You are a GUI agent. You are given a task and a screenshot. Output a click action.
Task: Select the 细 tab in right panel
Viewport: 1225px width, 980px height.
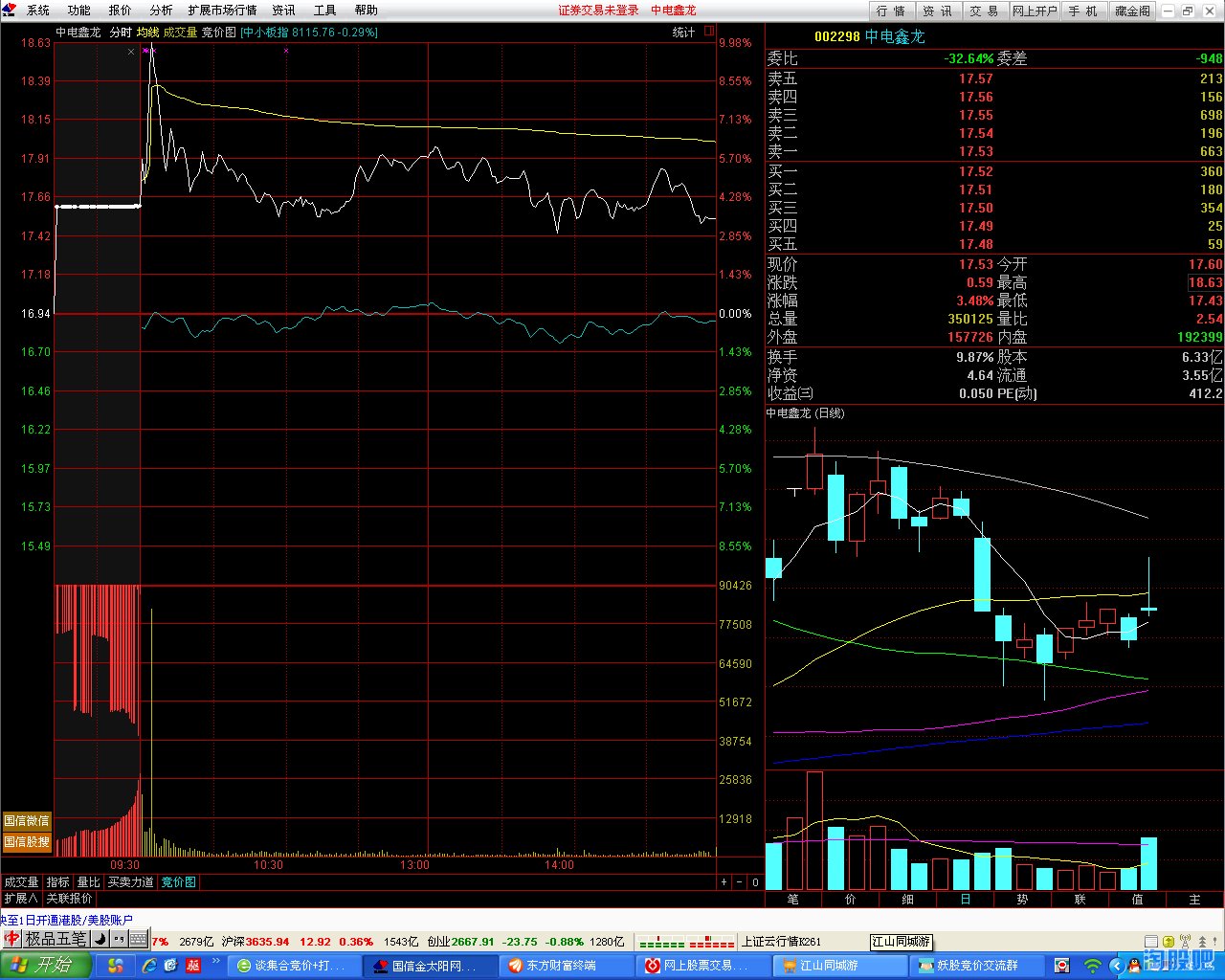pos(908,900)
